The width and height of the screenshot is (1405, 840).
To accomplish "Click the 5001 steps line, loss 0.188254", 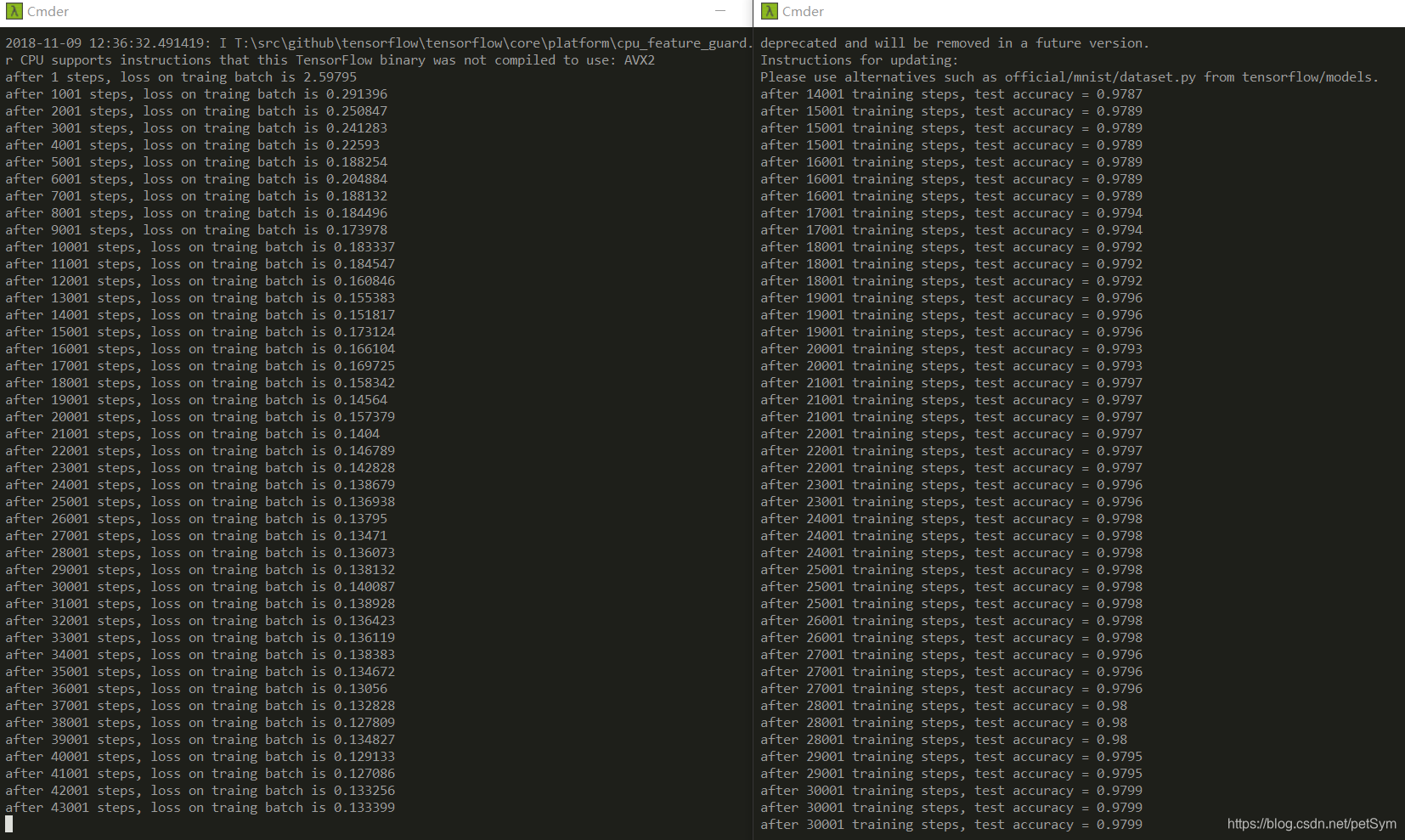I will click(x=196, y=162).
